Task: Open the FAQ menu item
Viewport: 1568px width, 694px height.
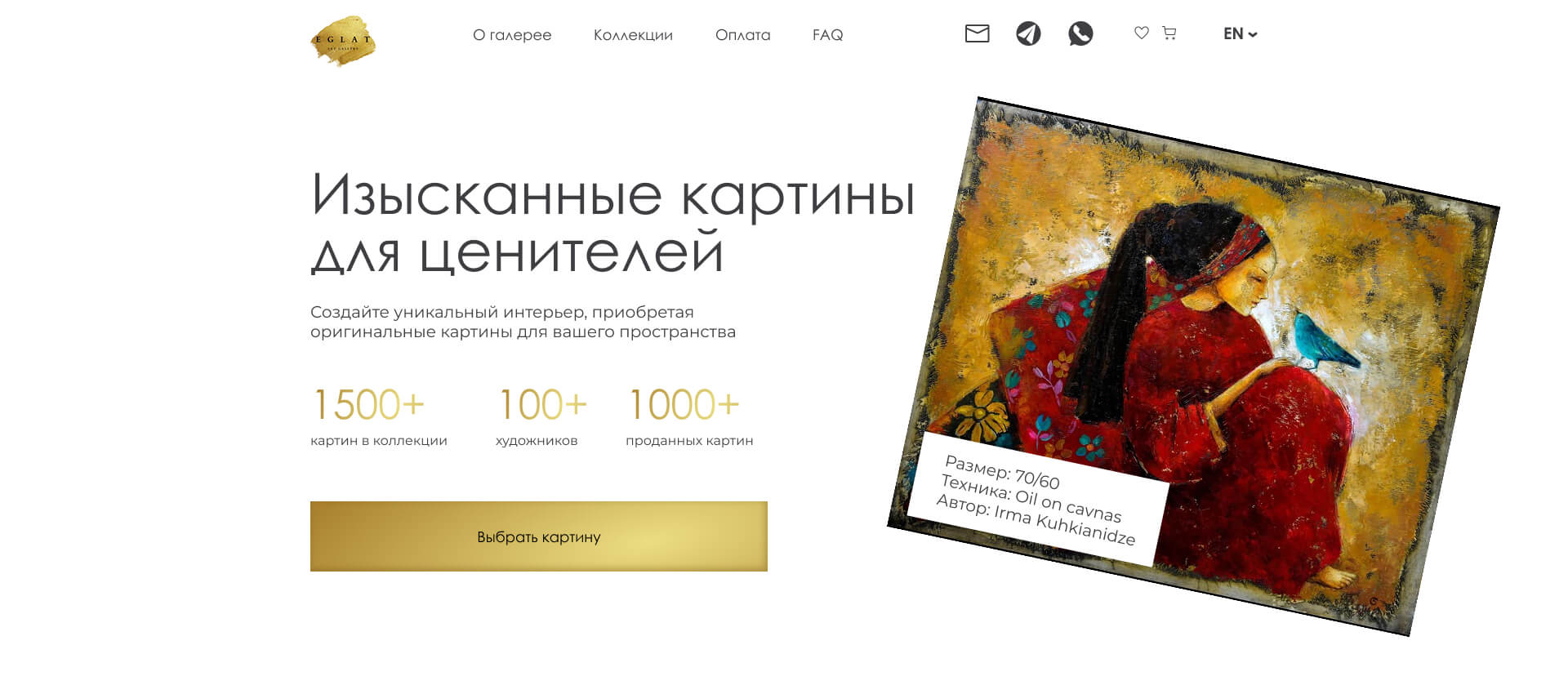Action: pos(827,35)
